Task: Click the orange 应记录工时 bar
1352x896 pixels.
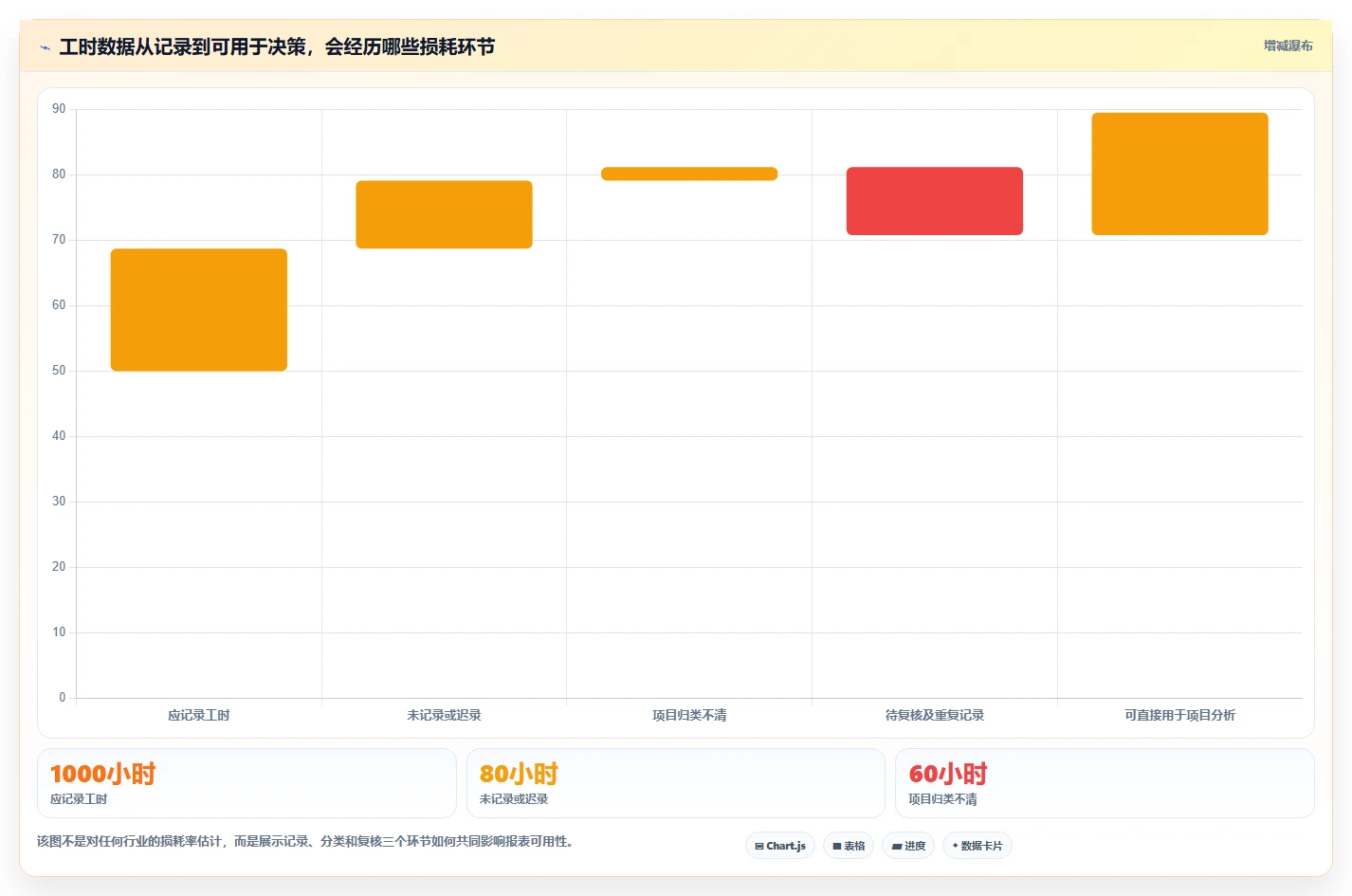Action: pos(199,310)
